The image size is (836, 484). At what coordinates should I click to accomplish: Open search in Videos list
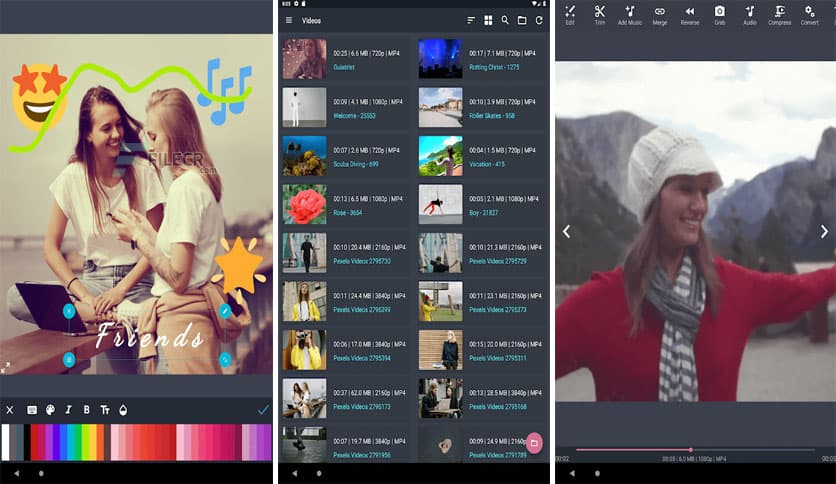click(505, 20)
